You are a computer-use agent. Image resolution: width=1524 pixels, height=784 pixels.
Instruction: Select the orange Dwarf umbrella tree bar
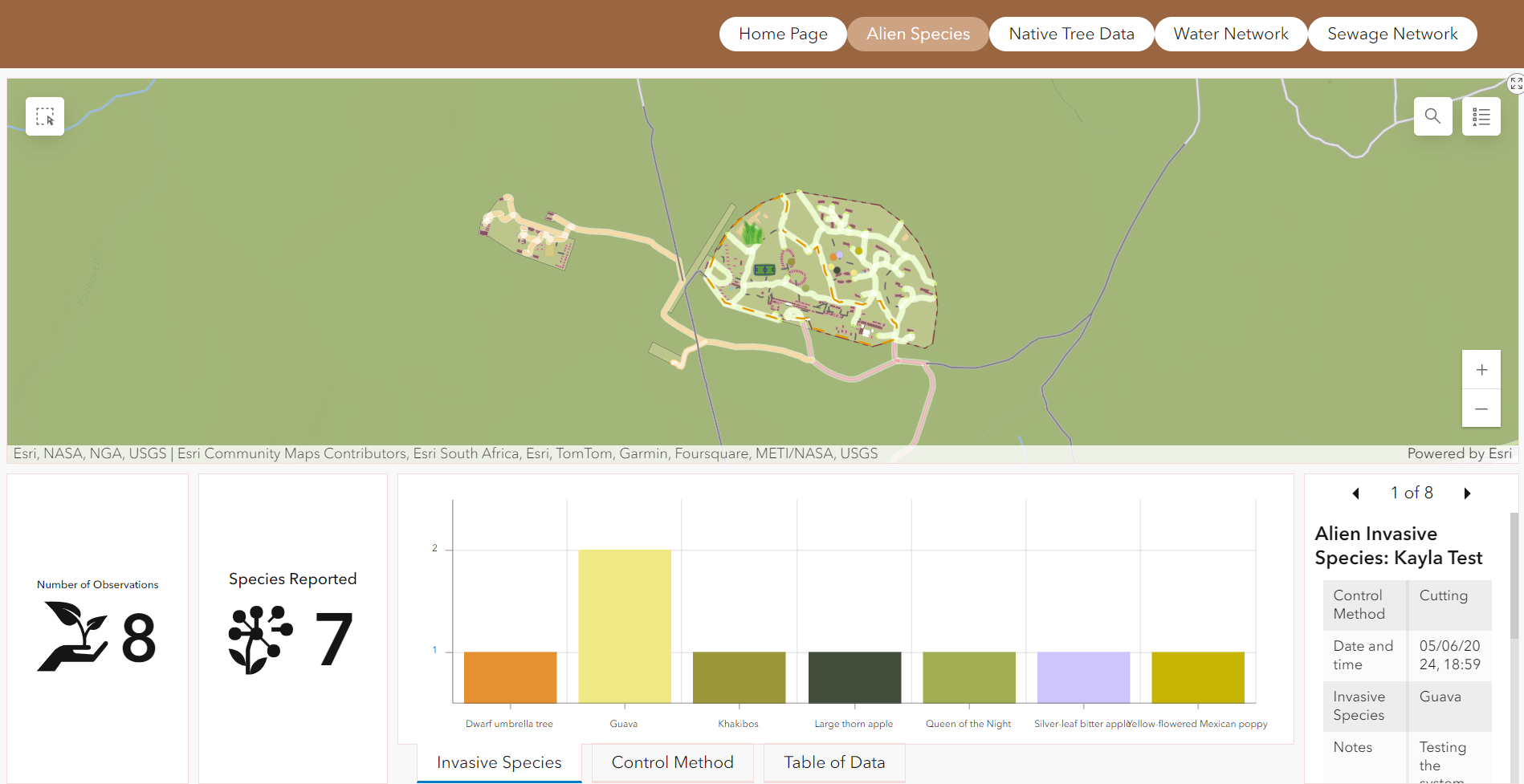(x=511, y=677)
